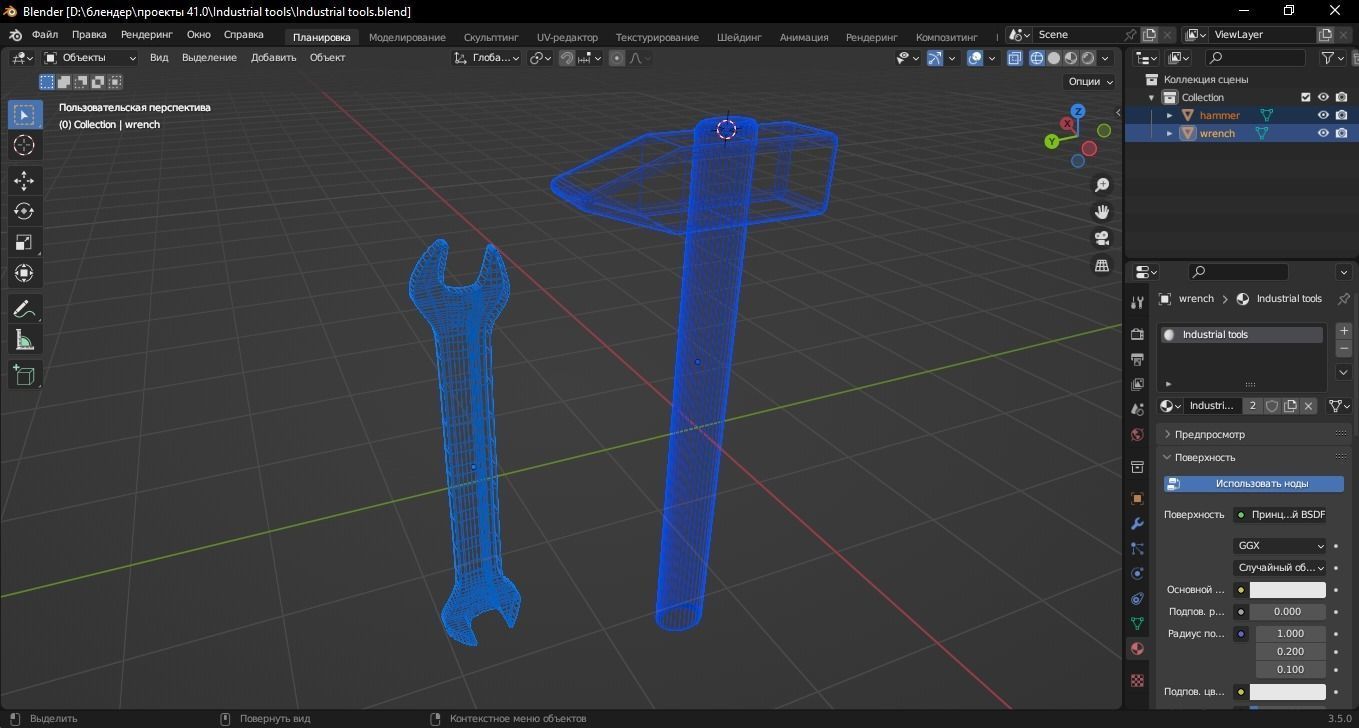Open Scene properties tab
This screenshot has width=1359, height=728.
[x=1137, y=409]
